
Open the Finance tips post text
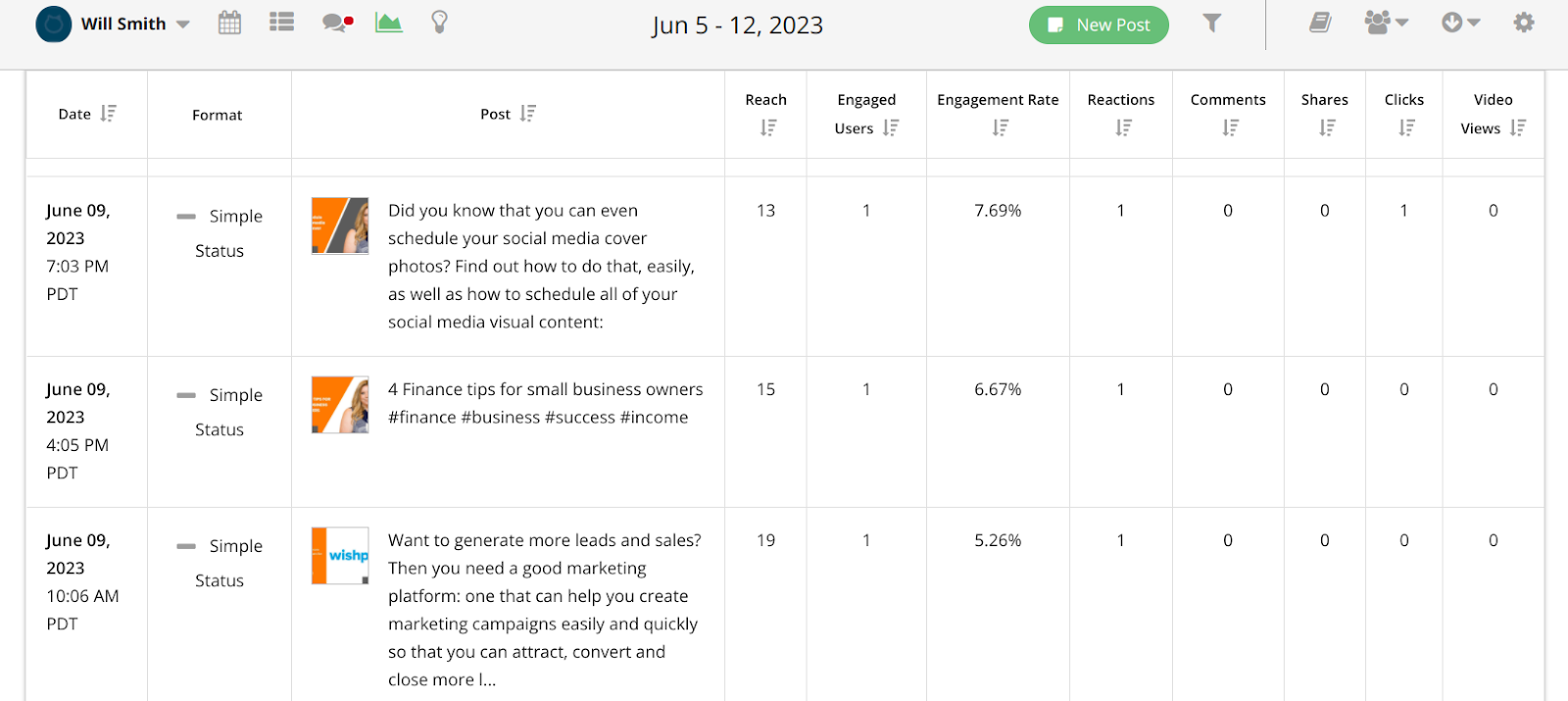(x=545, y=403)
